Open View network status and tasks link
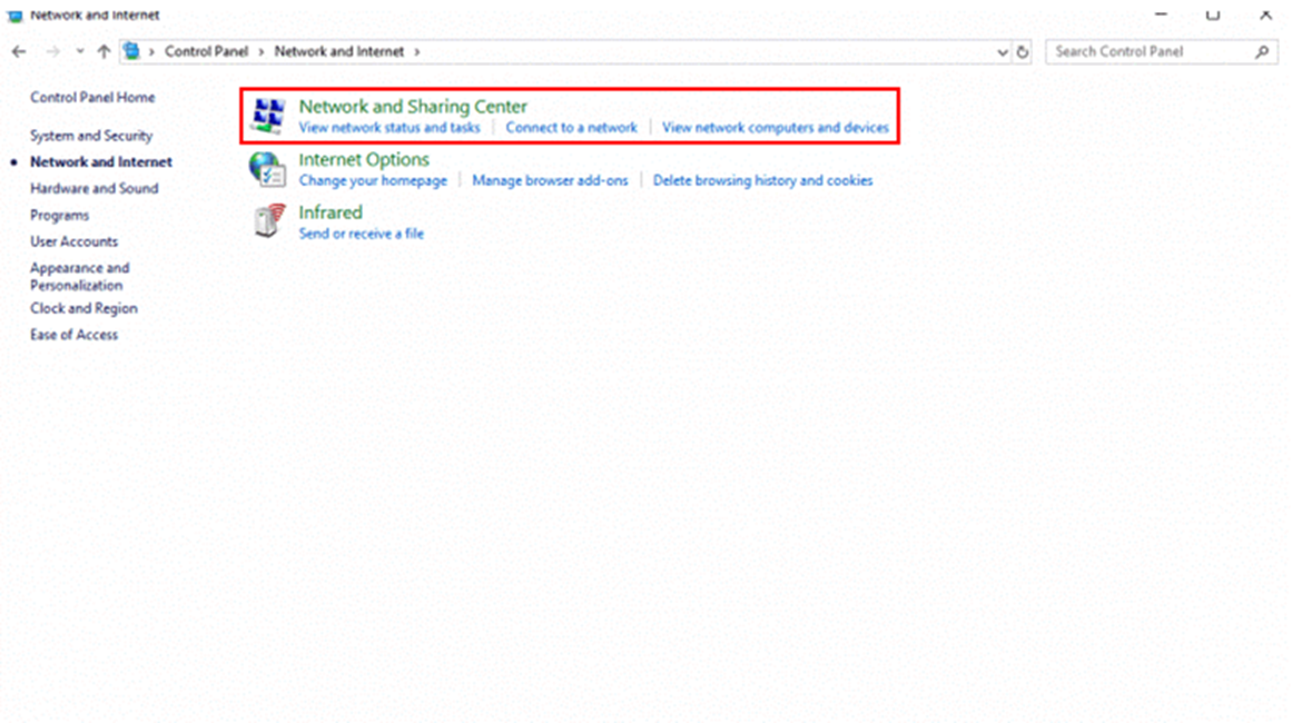 389,128
